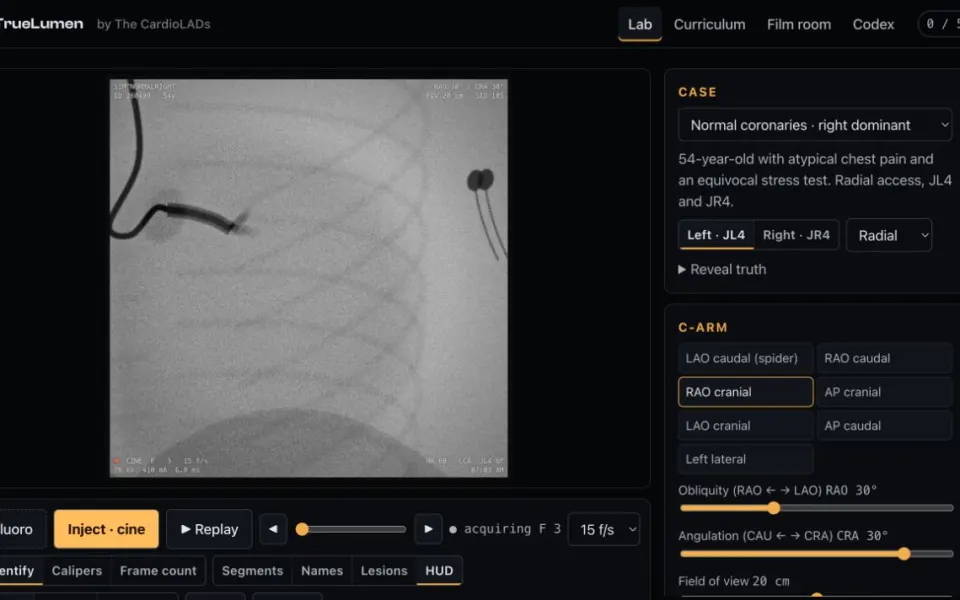Open the 15 f/s frame rate dropdown
960x600 pixels.
(x=604, y=530)
